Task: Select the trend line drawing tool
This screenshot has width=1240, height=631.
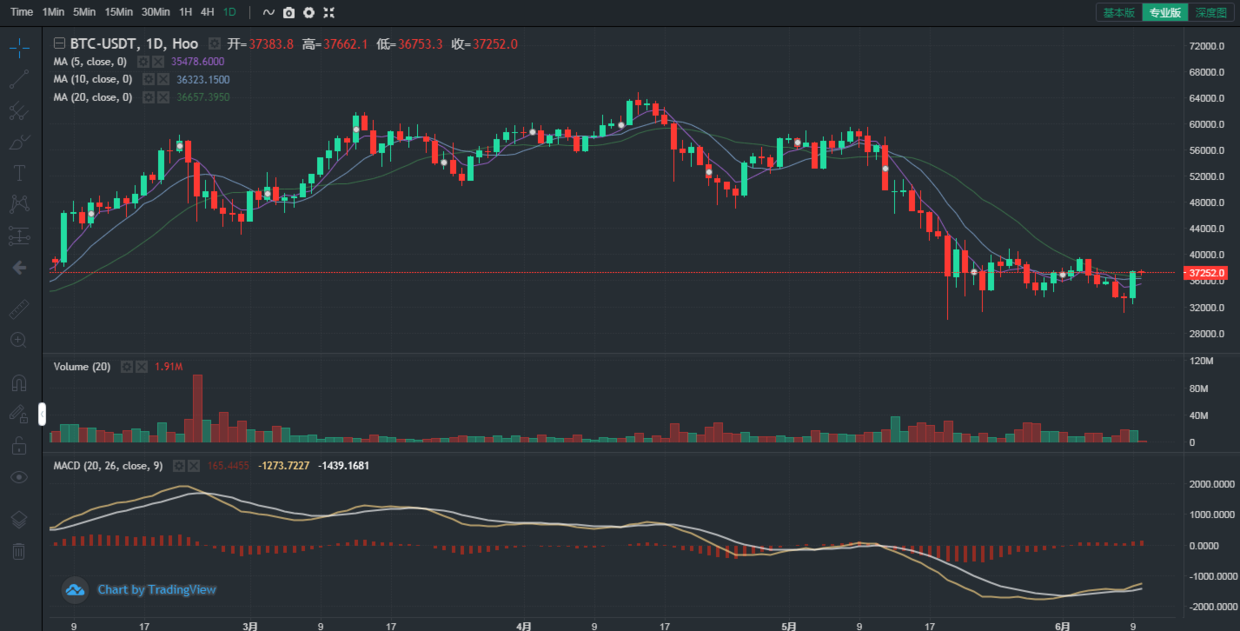Action: point(19,79)
